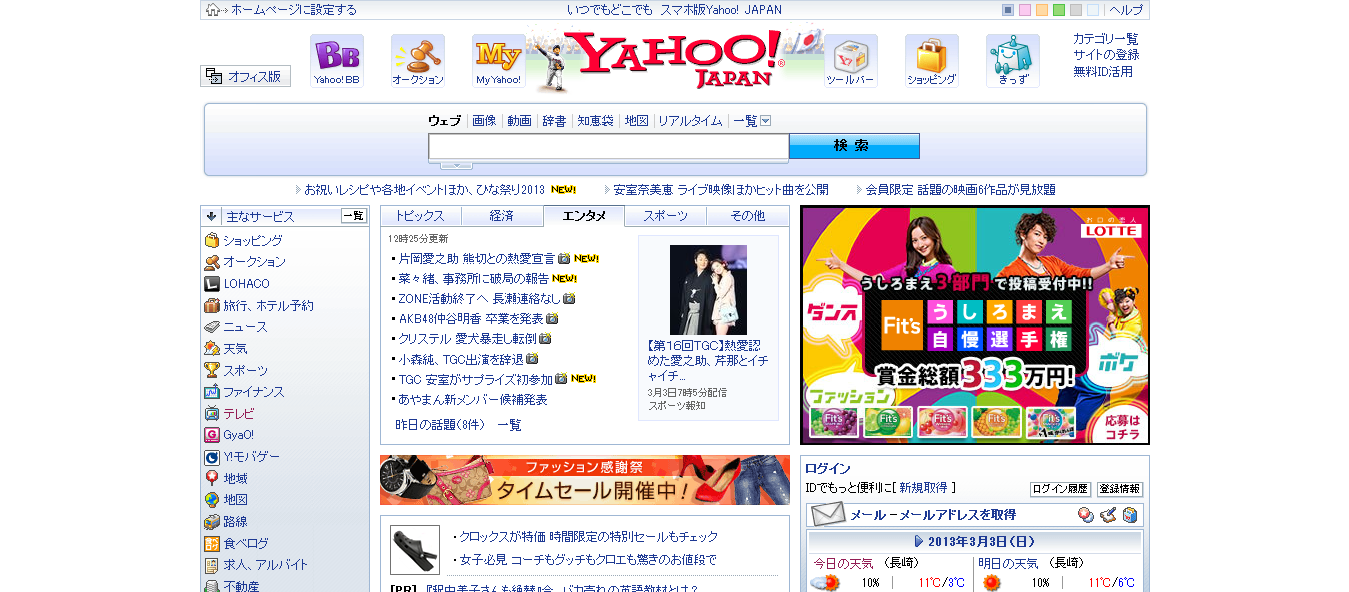
Task: Click the TV icon for テレビ
Action: [212, 413]
